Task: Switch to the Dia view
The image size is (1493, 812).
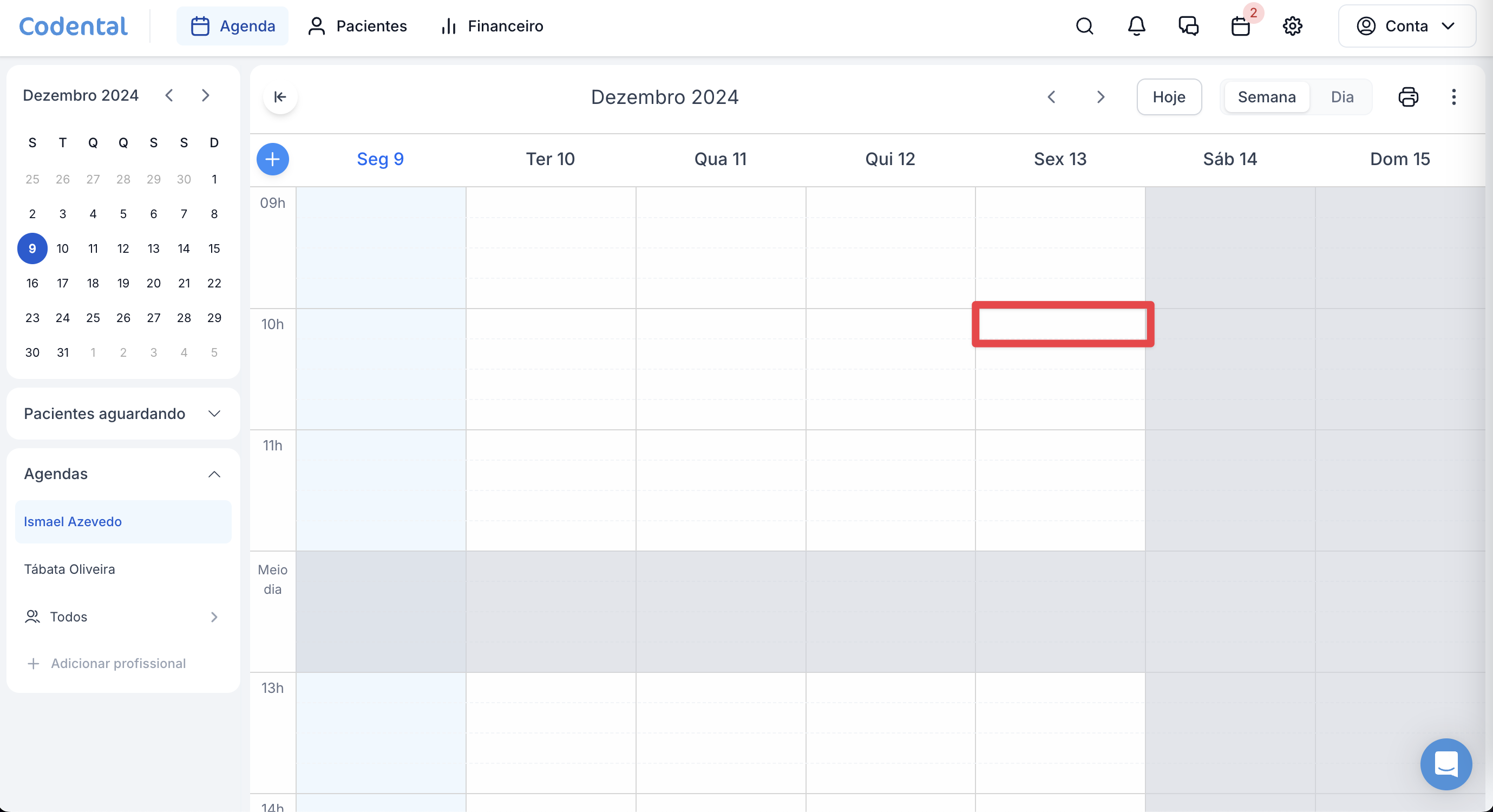Action: coord(1342,97)
